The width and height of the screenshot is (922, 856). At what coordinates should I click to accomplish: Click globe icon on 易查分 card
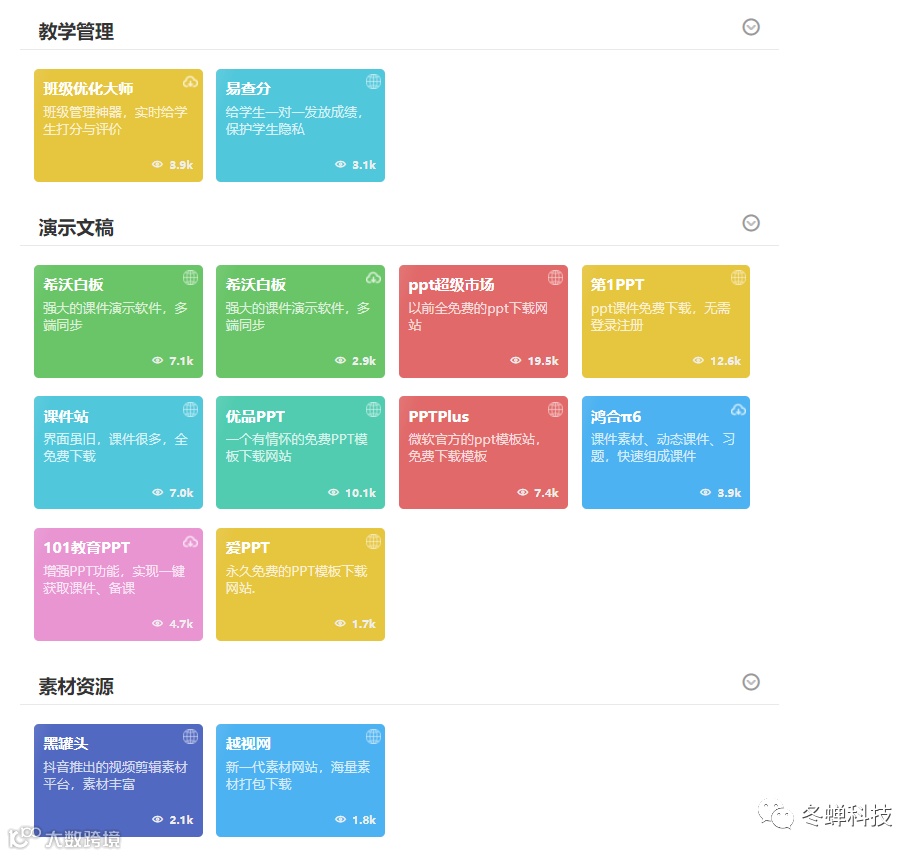point(373,82)
